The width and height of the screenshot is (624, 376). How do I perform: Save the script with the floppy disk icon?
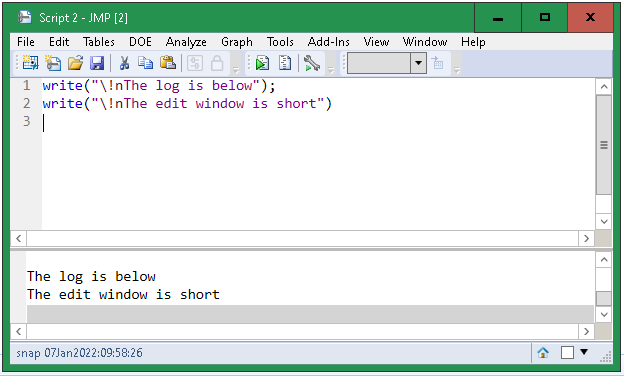97,63
